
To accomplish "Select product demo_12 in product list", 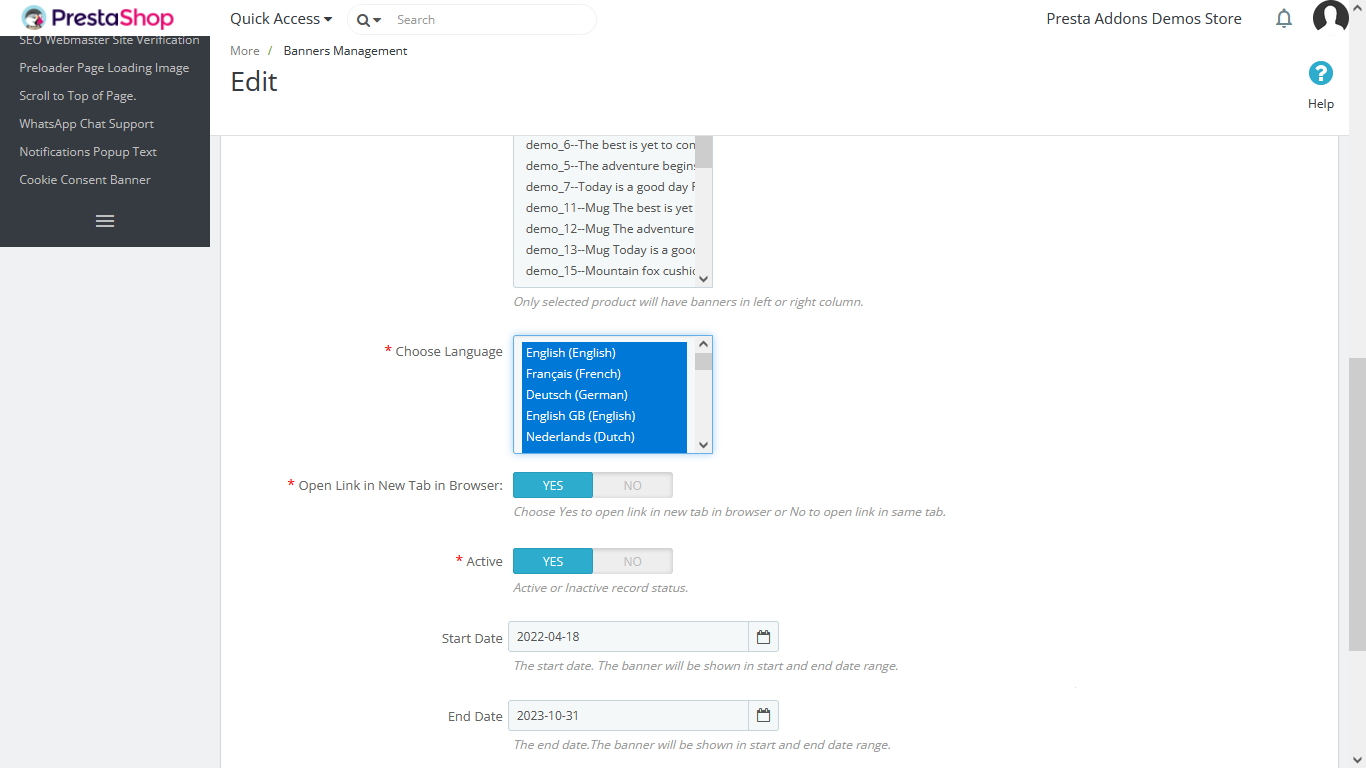I will [609, 229].
